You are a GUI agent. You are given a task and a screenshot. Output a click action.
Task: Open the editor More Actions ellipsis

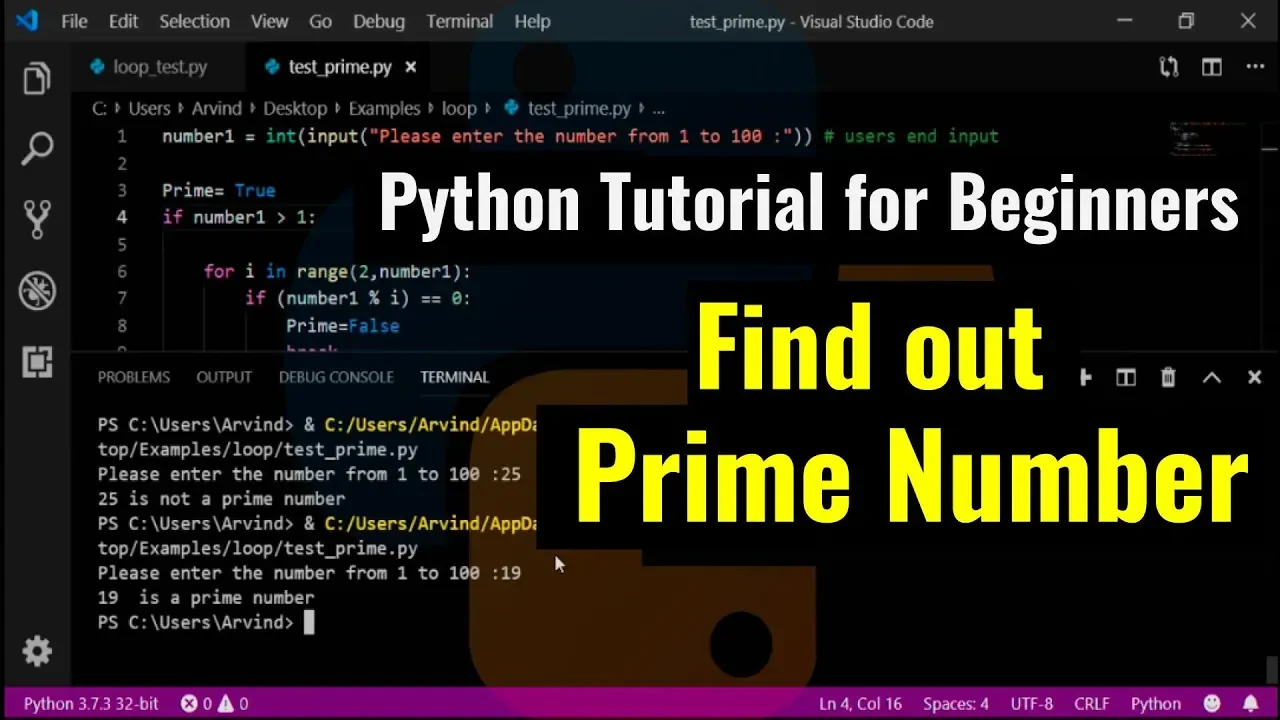[x=1255, y=67]
